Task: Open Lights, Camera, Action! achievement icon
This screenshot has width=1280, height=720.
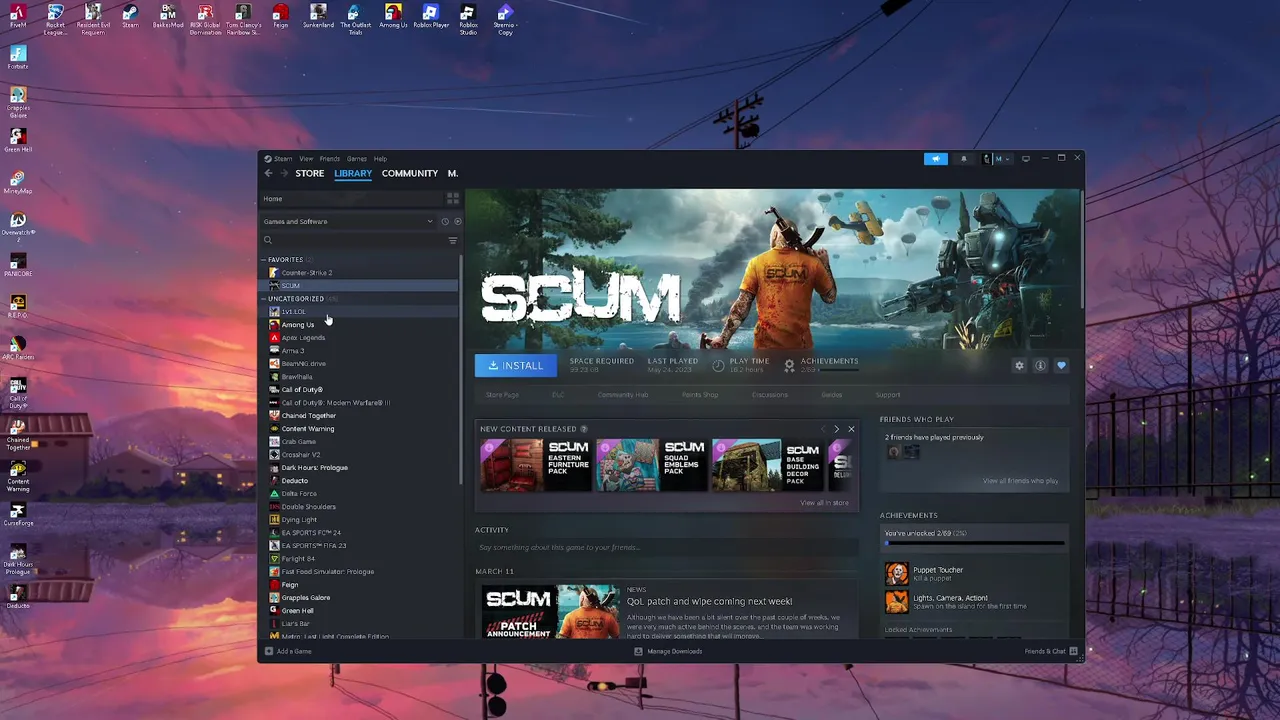Action: [x=897, y=601]
